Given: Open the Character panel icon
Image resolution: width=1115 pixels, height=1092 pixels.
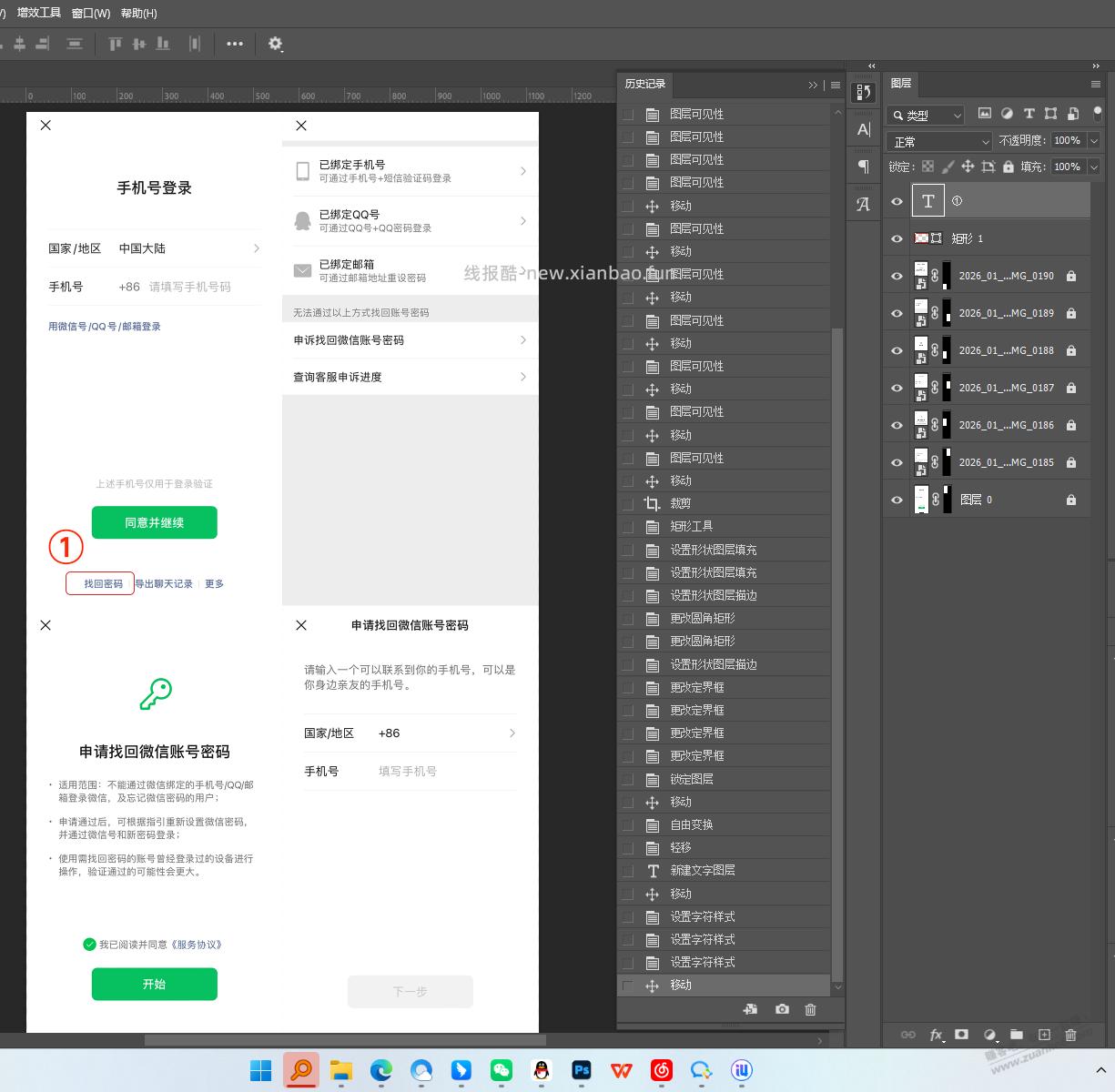Looking at the screenshot, I should tap(863, 130).
